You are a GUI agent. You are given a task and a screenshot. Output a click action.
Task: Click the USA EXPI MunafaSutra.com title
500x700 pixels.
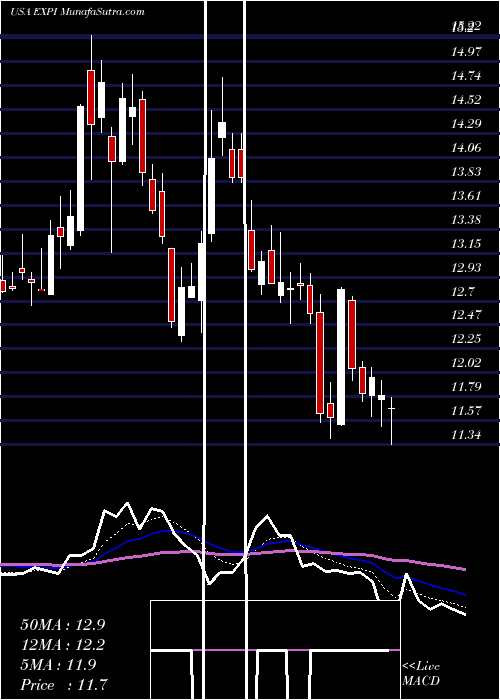click(77, 12)
